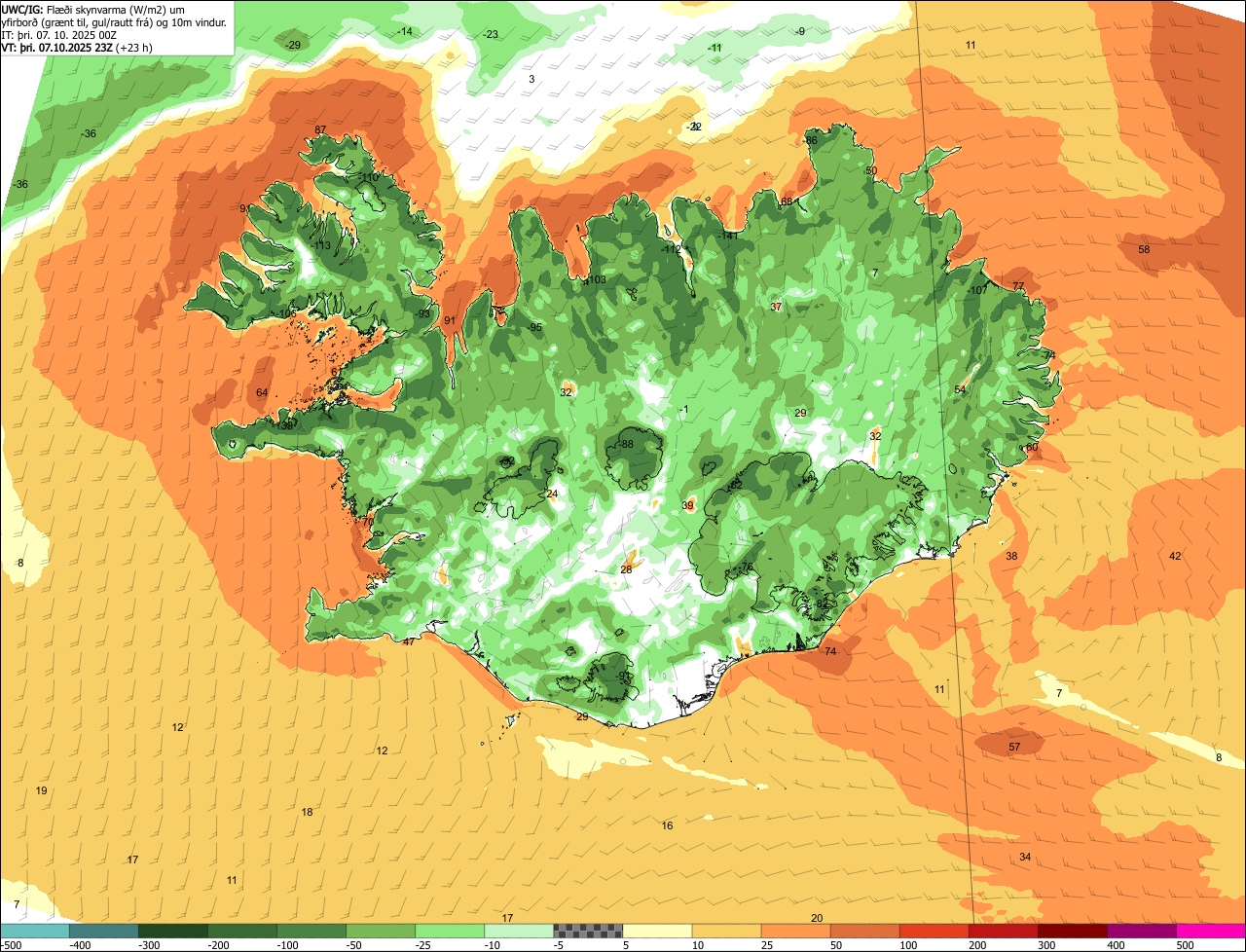Image resolution: width=1246 pixels, height=952 pixels.
Task: Click the legend swatch between -400 and -300
Action: point(103,931)
